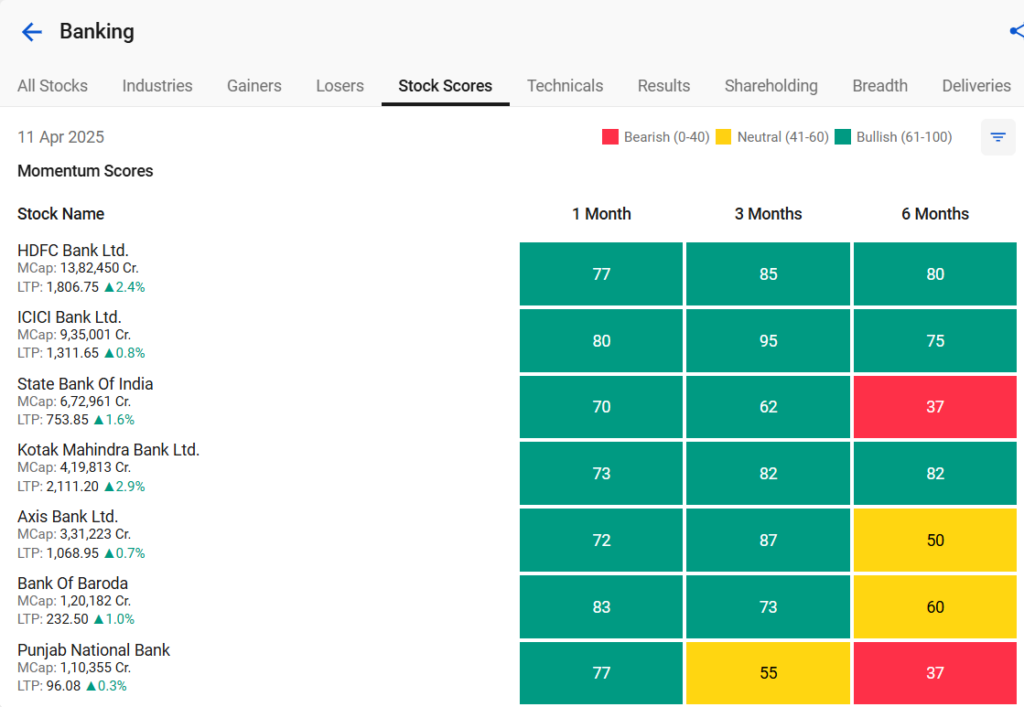The height and width of the screenshot is (707, 1024).
Task: Select the Losers tab
Action: coord(340,86)
